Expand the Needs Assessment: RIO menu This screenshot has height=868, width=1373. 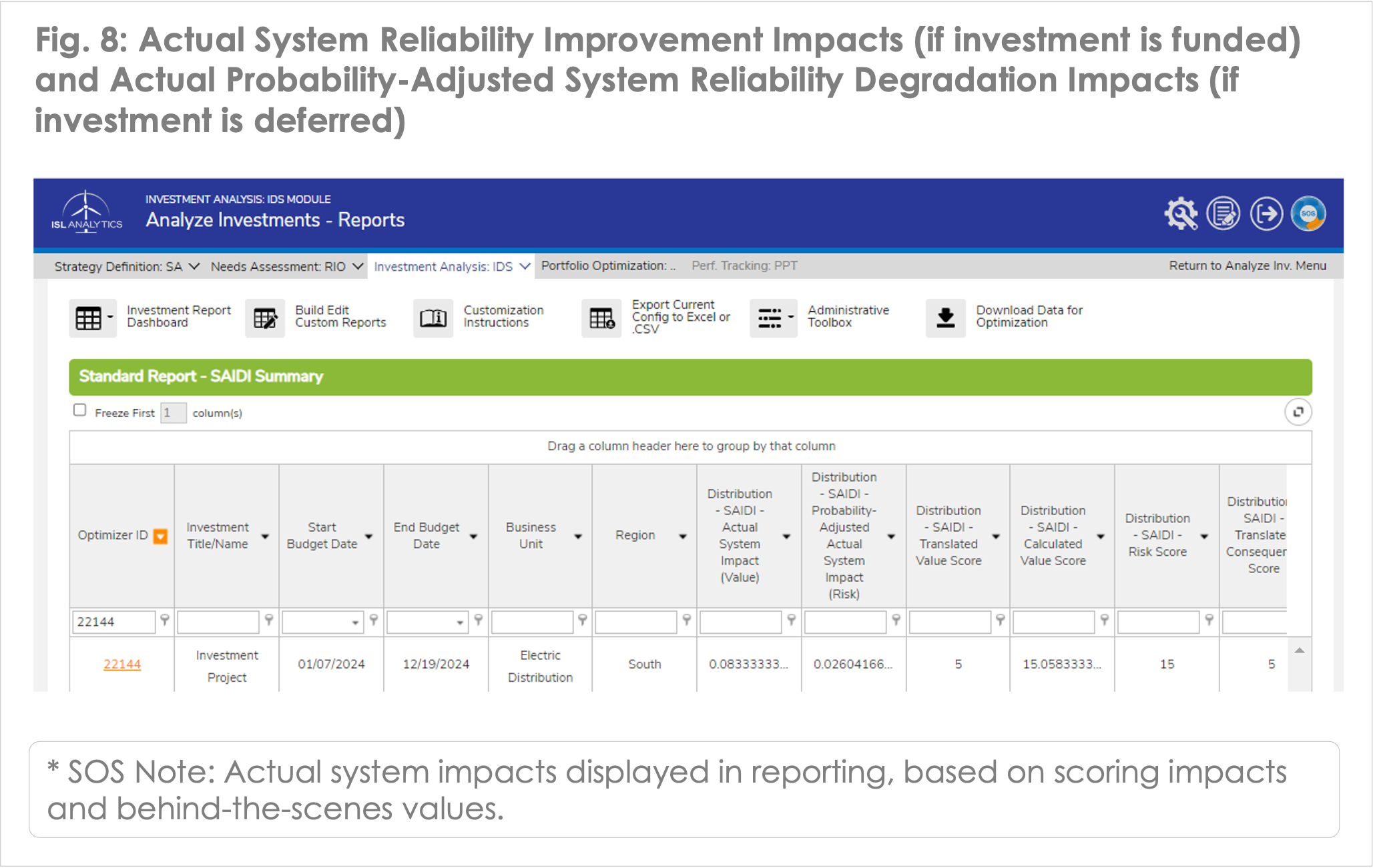click(x=287, y=266)
